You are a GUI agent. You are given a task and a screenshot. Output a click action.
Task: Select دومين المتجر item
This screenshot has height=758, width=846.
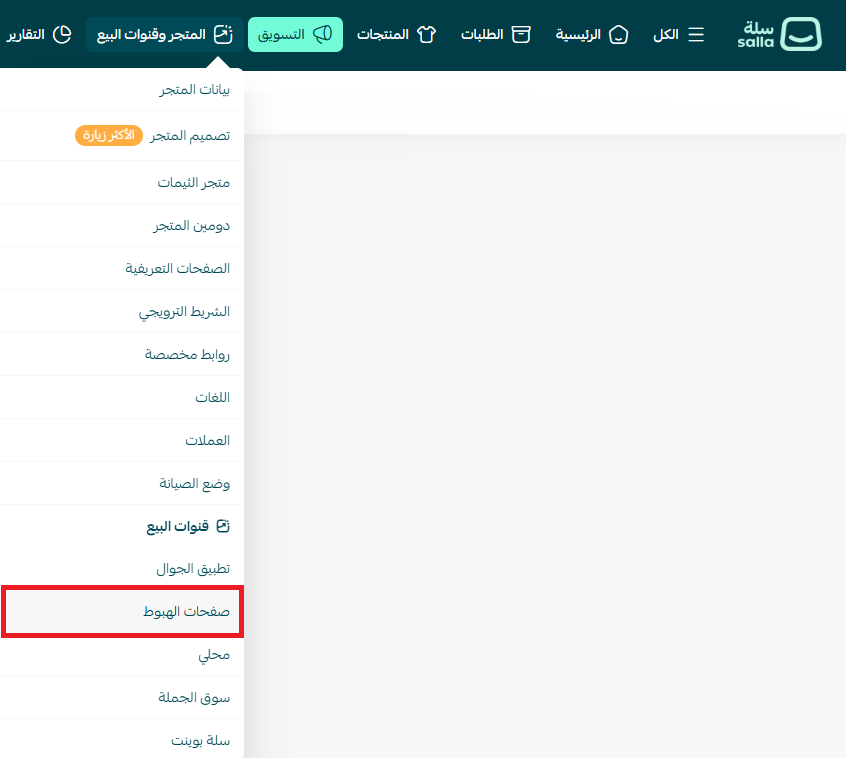122,226
